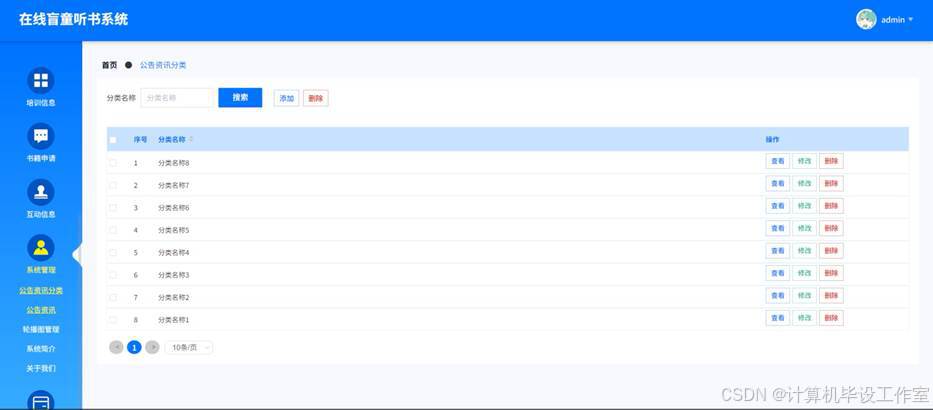
Task: Open the 10条/页 page size dropdown
Action: click(x=189, y=348)
